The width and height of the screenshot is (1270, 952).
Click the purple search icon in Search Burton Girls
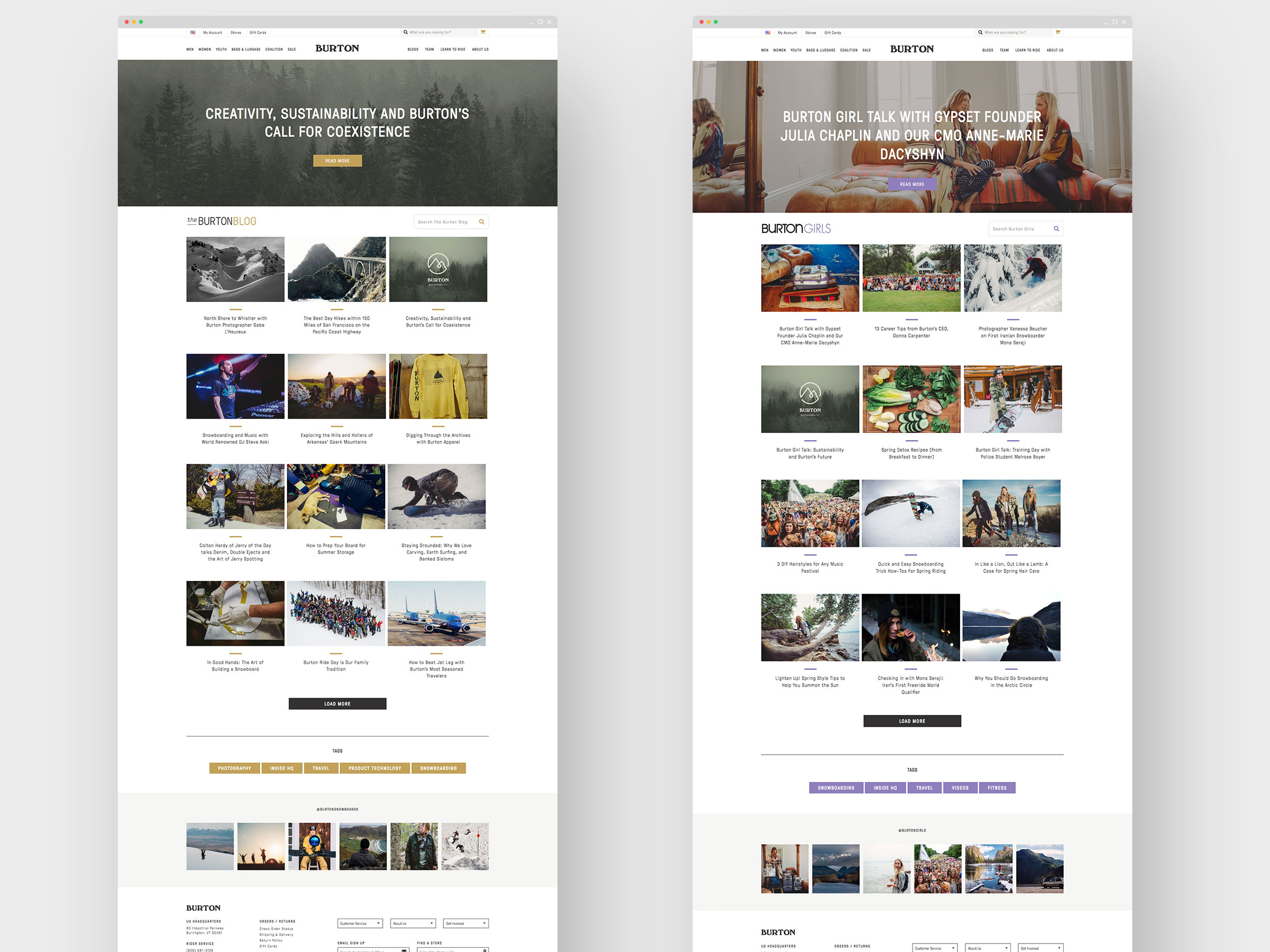[1056, 228]
